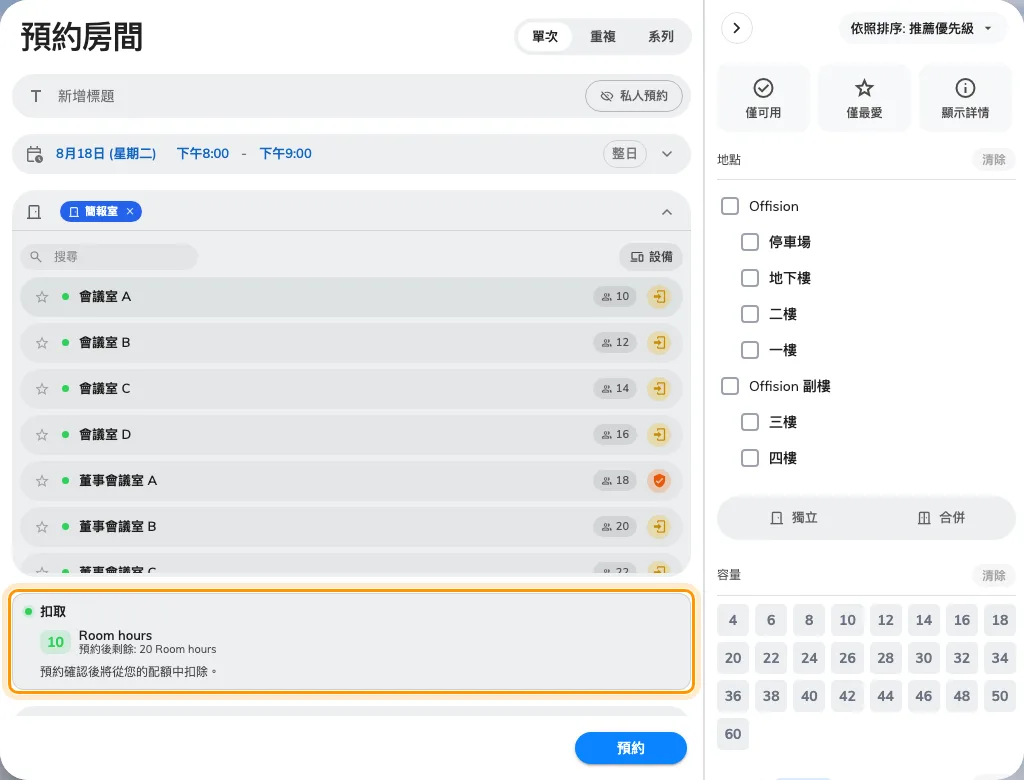Viewport: 1024px width, 780px height.
Task: Check the 二樓 checkbox
Action: tap(750, 314)
